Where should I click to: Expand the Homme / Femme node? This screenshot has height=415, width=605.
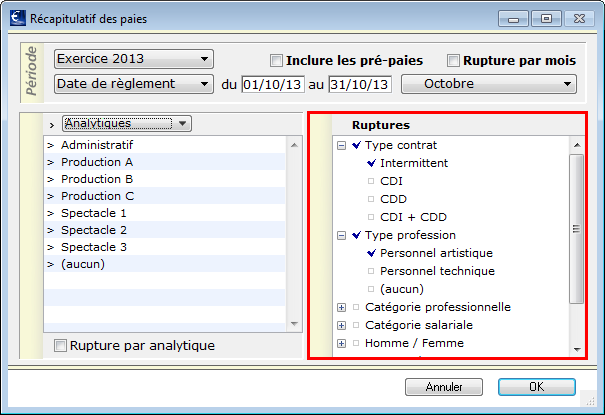click(341, 343)
